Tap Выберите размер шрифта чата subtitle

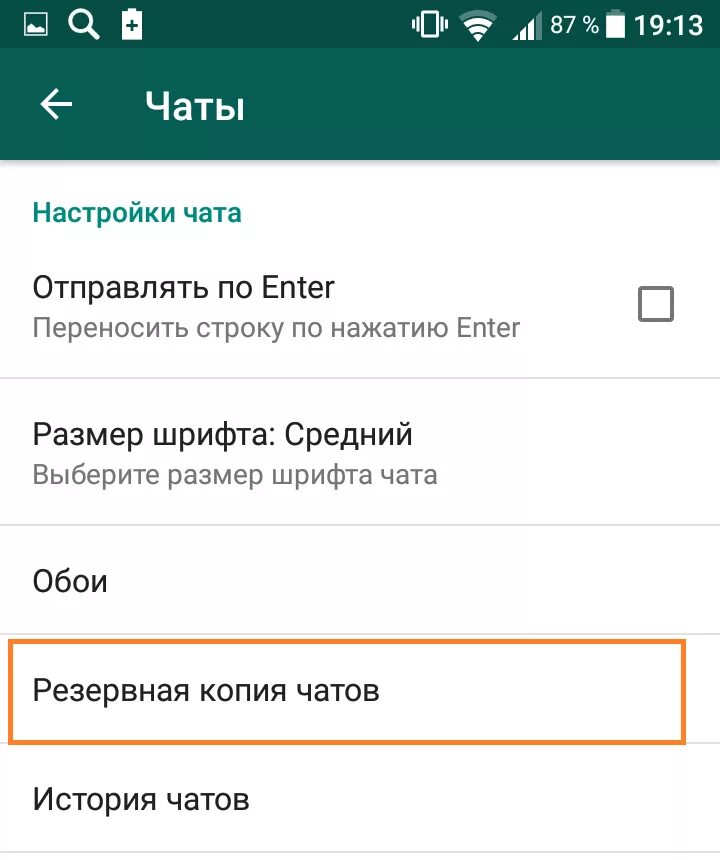[x=235, y=475]
